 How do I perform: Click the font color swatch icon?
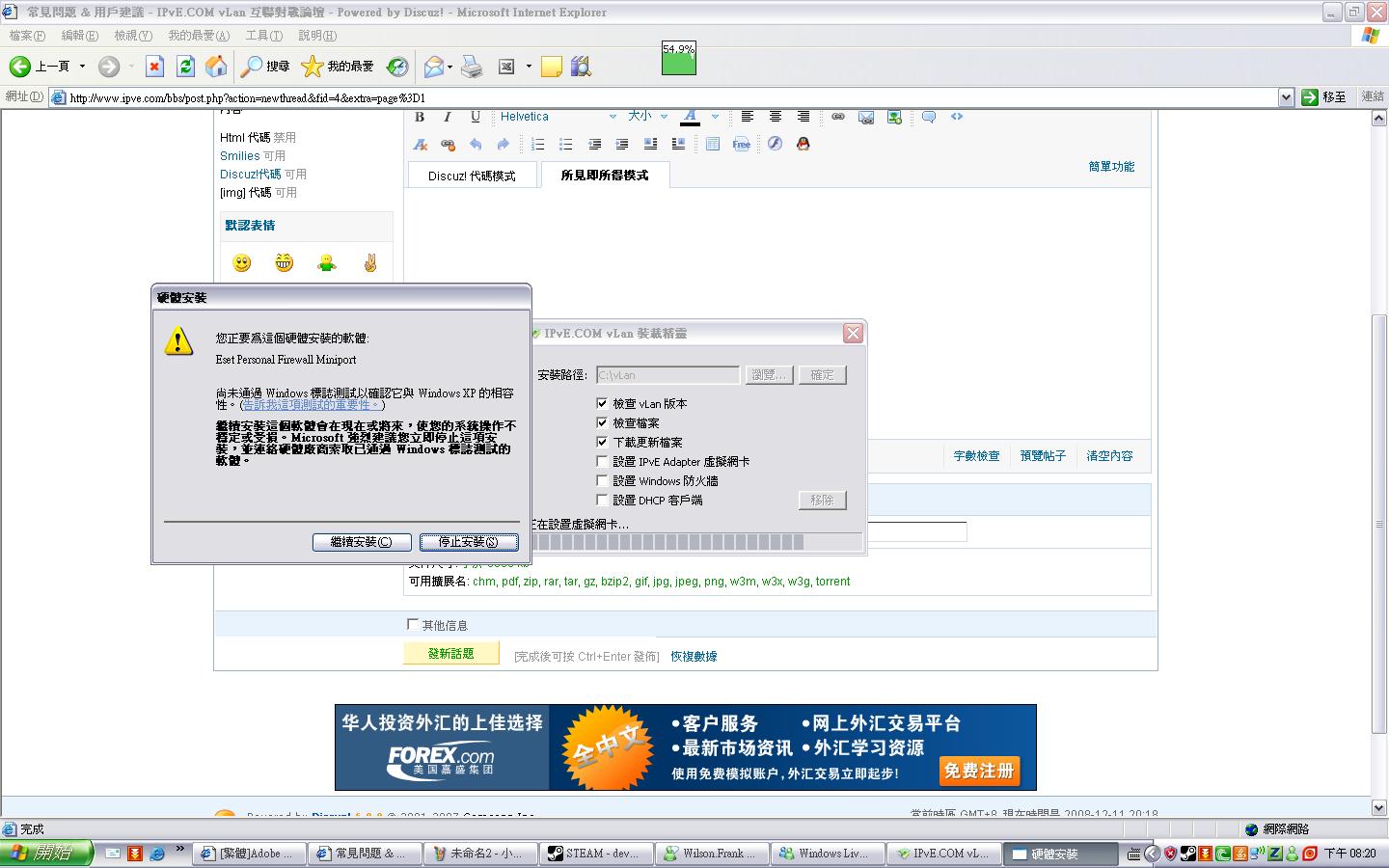point(691,117)
